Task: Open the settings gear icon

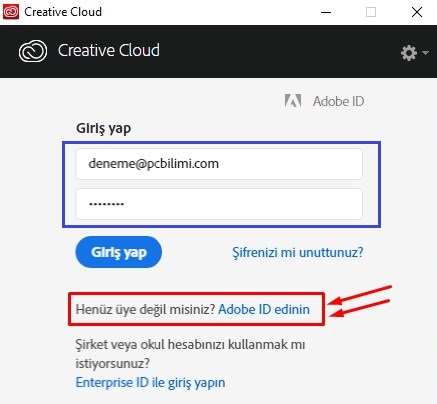Action: (409, 53)
